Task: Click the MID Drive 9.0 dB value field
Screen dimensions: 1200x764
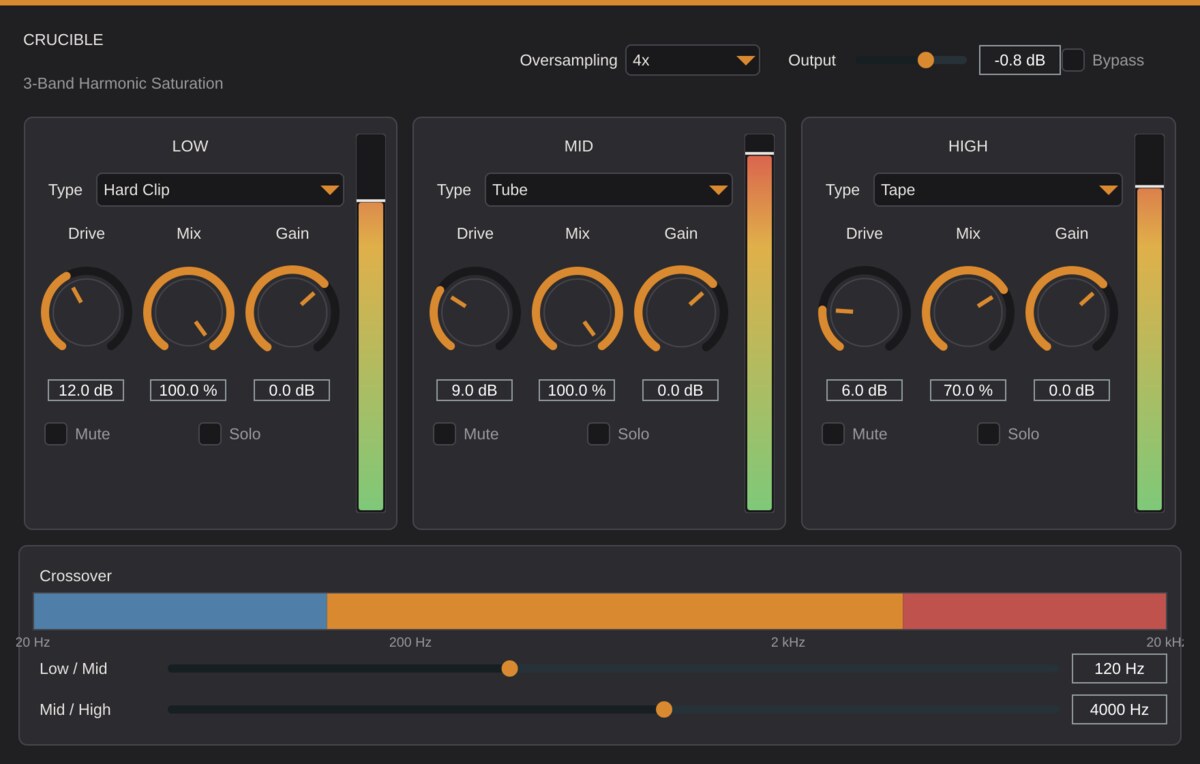Action: point(475,390)
